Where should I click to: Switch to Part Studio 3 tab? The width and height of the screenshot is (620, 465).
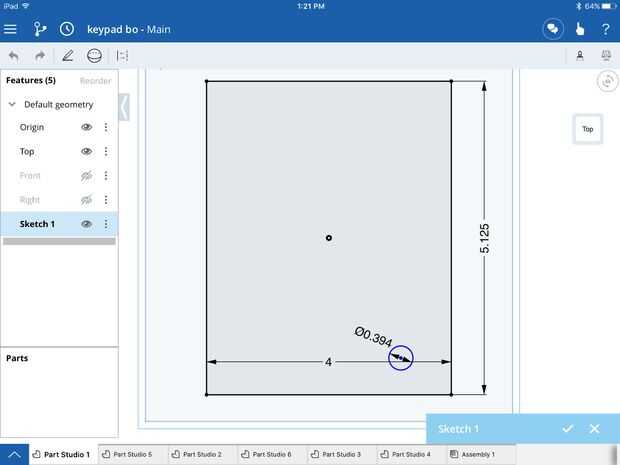coord(341,454)
